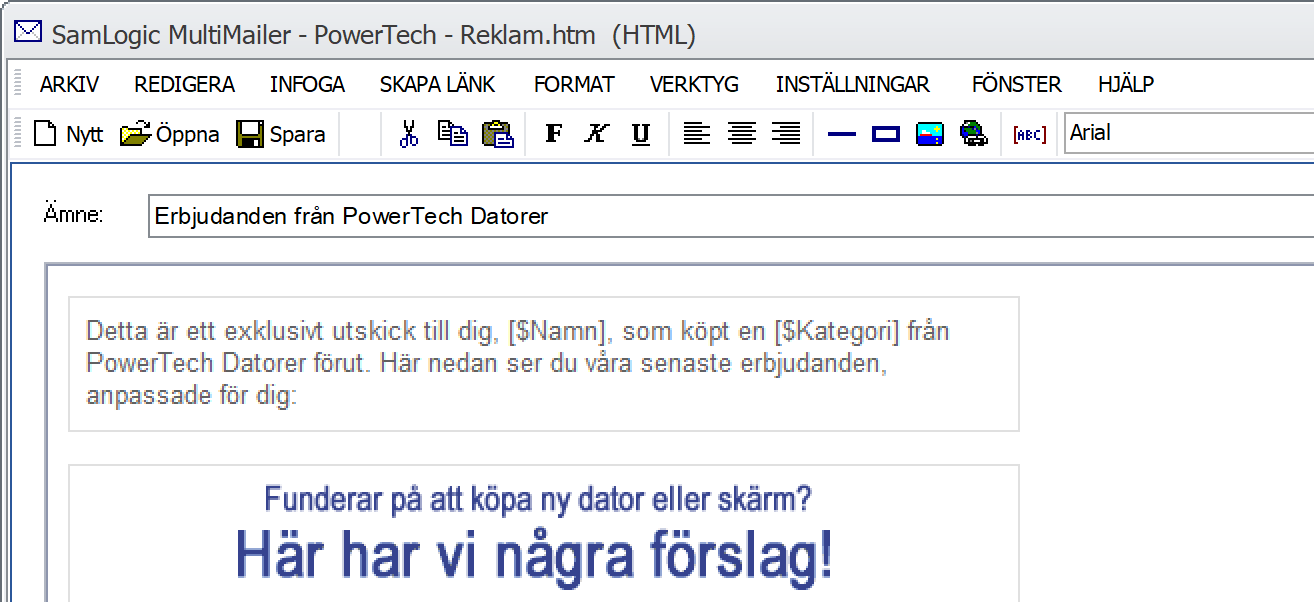The image size is (1314, 602).
Task: Click the [$Namn] merge field text
Action: 557,331
